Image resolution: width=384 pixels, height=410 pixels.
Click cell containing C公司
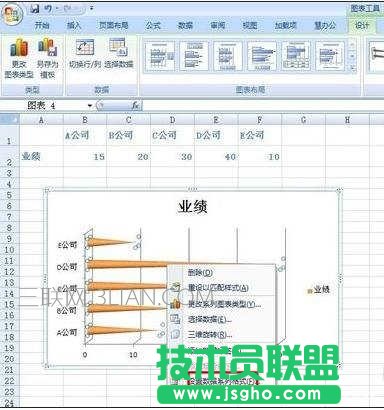172,135
